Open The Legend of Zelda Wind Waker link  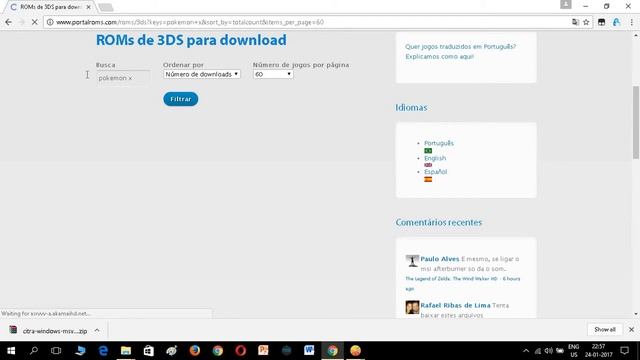pyautogui.click(x=451, y=279)
